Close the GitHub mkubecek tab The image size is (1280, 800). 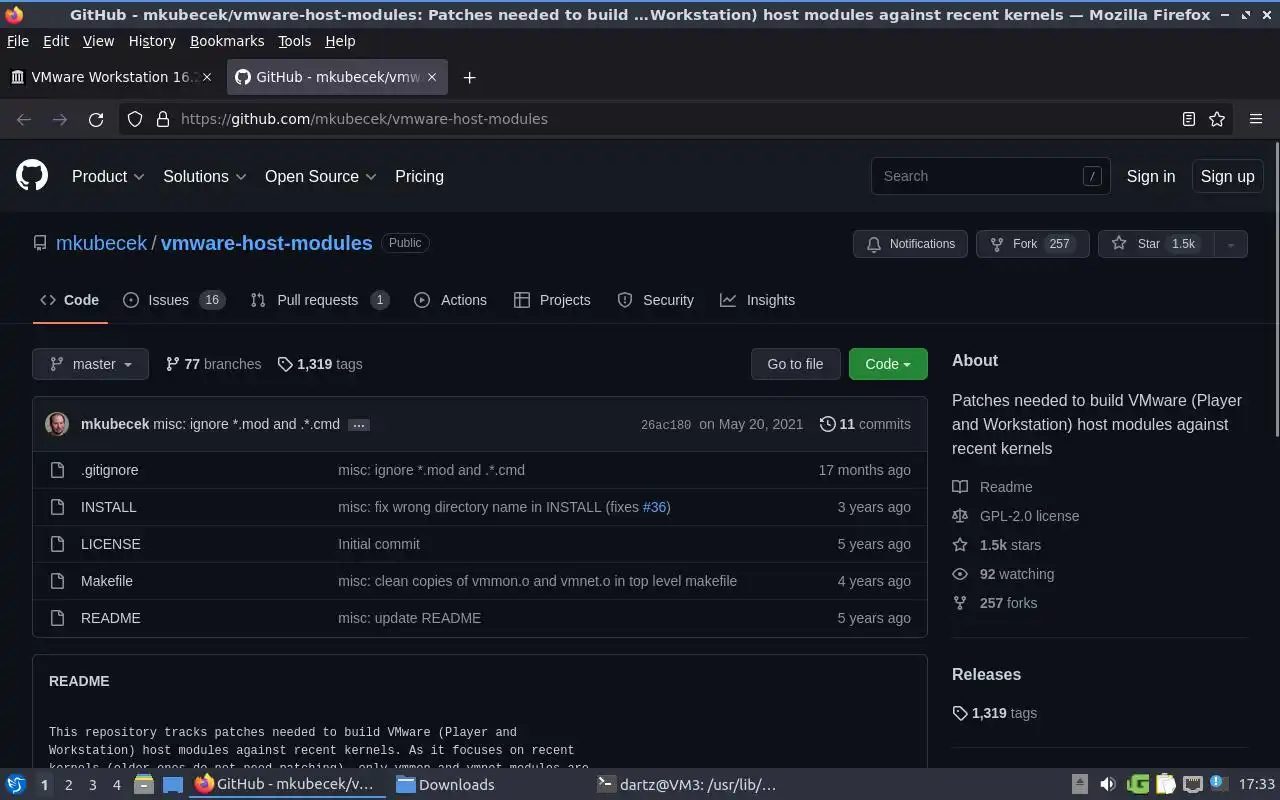tap(432, 77)
